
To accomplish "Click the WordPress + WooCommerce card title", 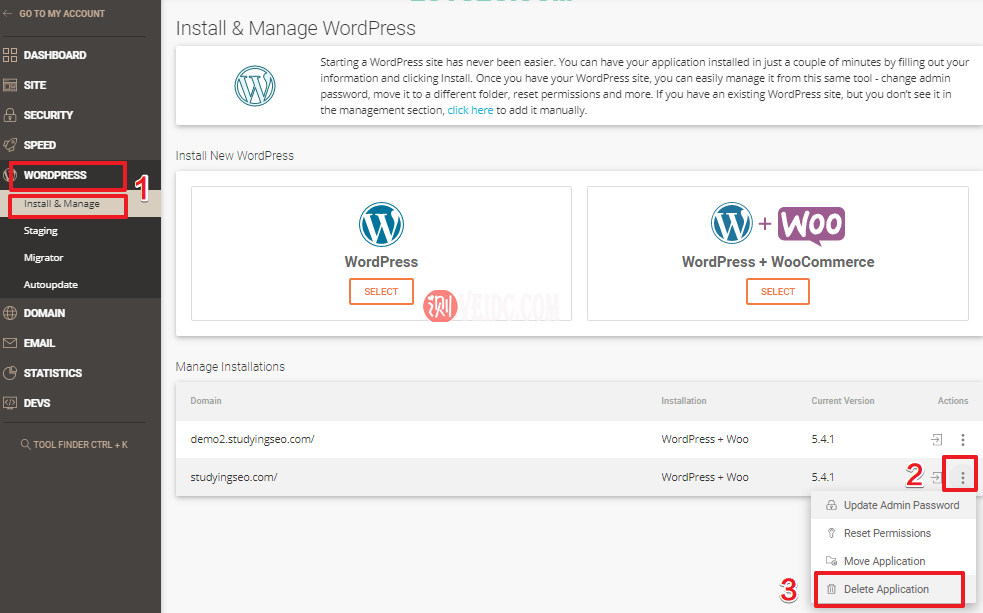I will pyautogui.click(x=778, y=262).
